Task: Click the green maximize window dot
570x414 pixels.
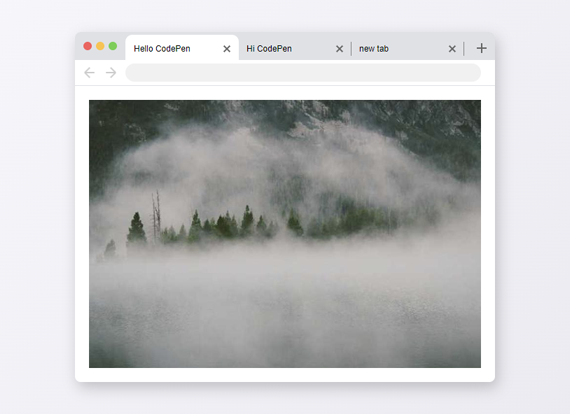Action: [x=113, y=46]
